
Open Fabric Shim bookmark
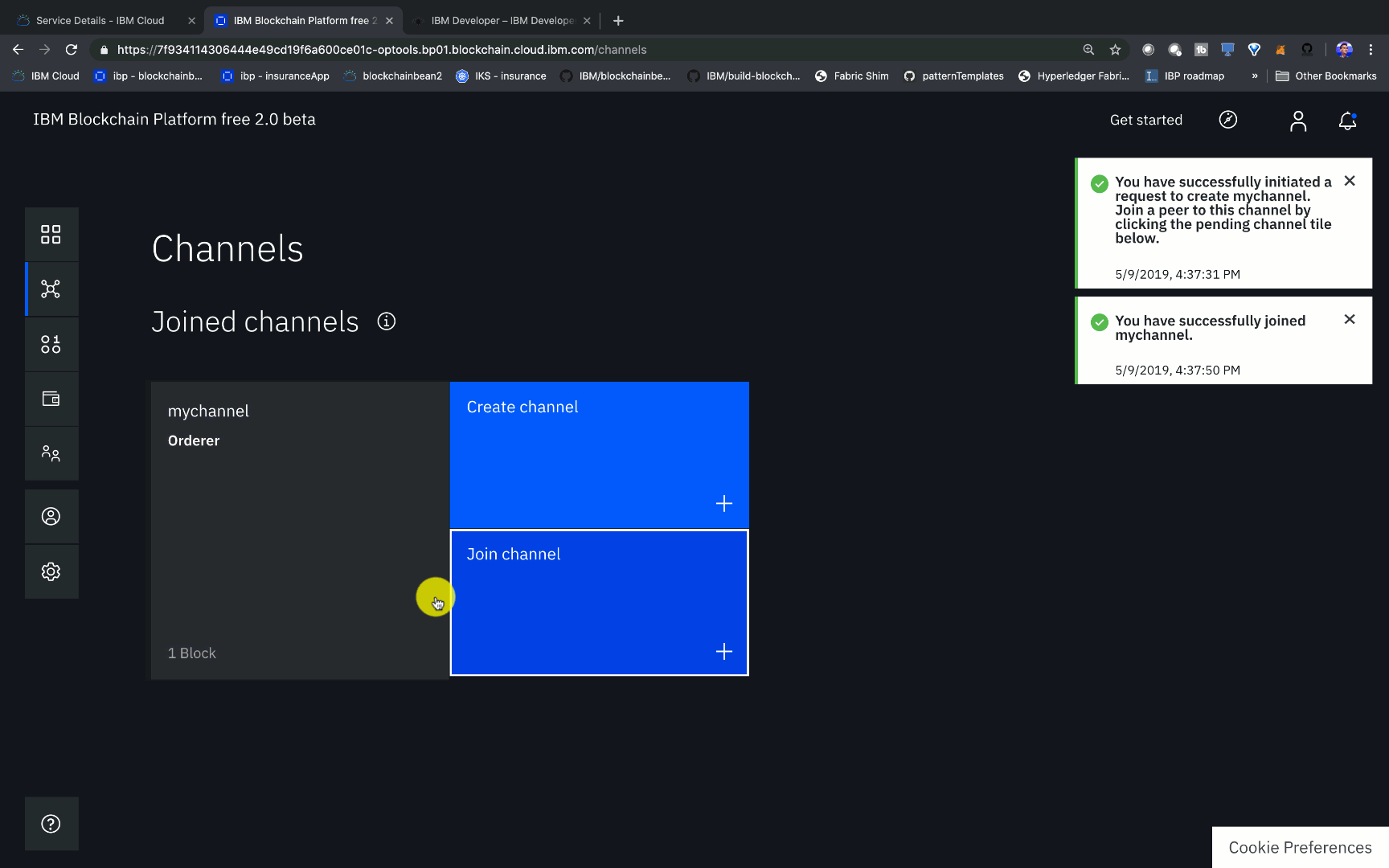(x=852, y=76)
